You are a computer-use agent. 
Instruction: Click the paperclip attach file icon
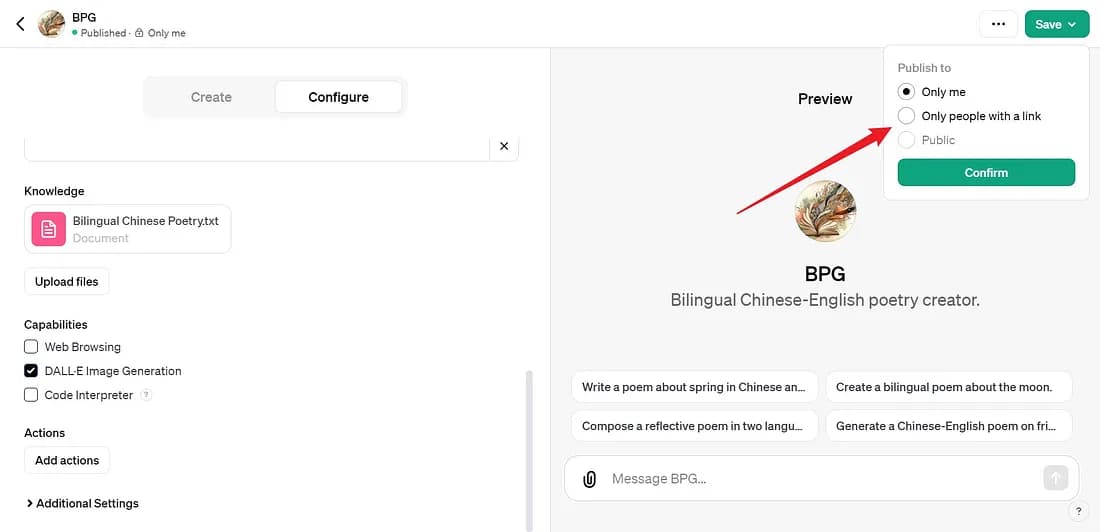click(x=589, y=479)
